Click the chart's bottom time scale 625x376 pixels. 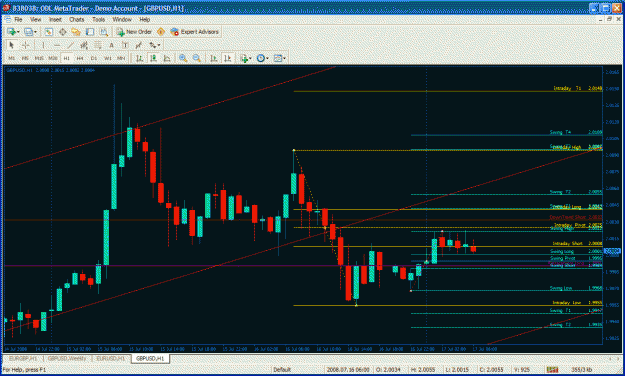[303, 349]
